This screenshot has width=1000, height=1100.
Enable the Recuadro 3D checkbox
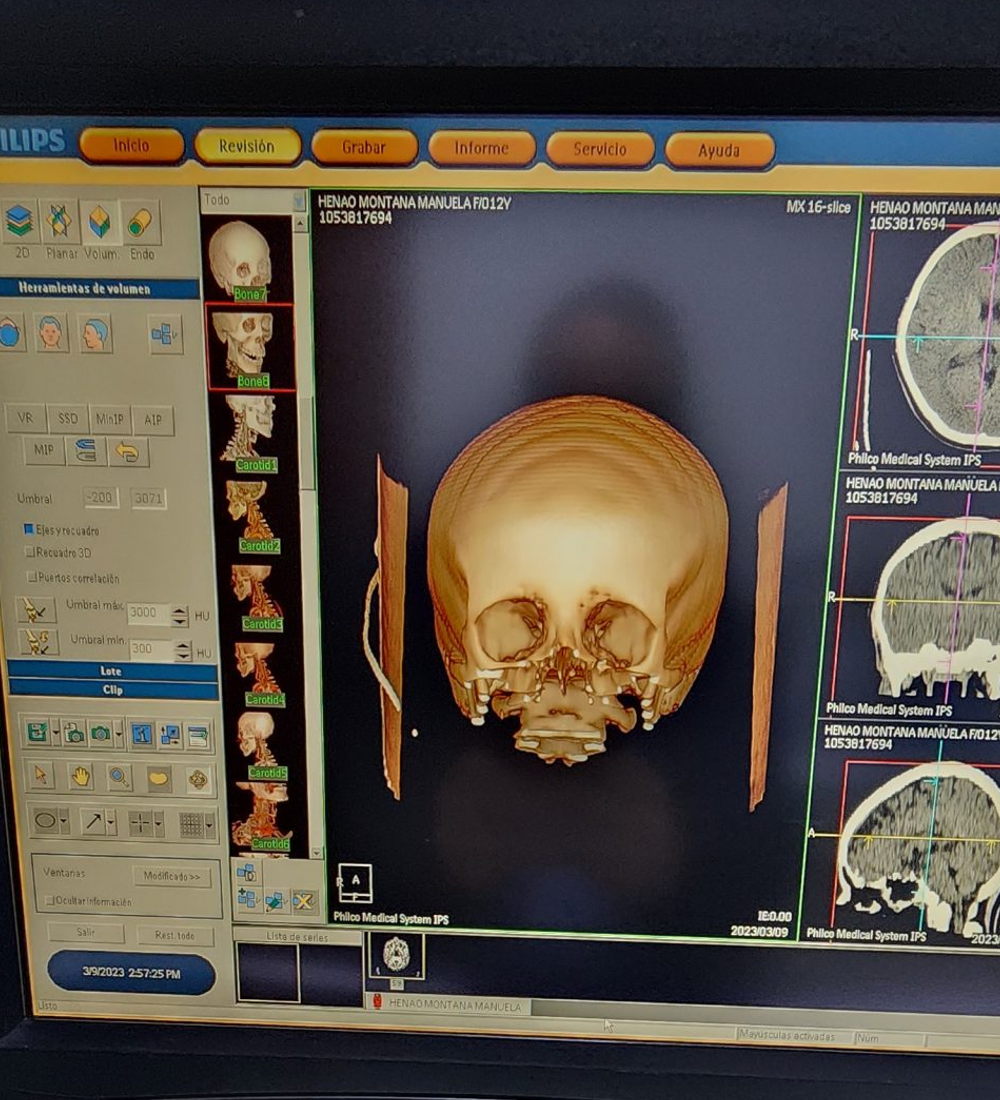[x=29, y=552]
